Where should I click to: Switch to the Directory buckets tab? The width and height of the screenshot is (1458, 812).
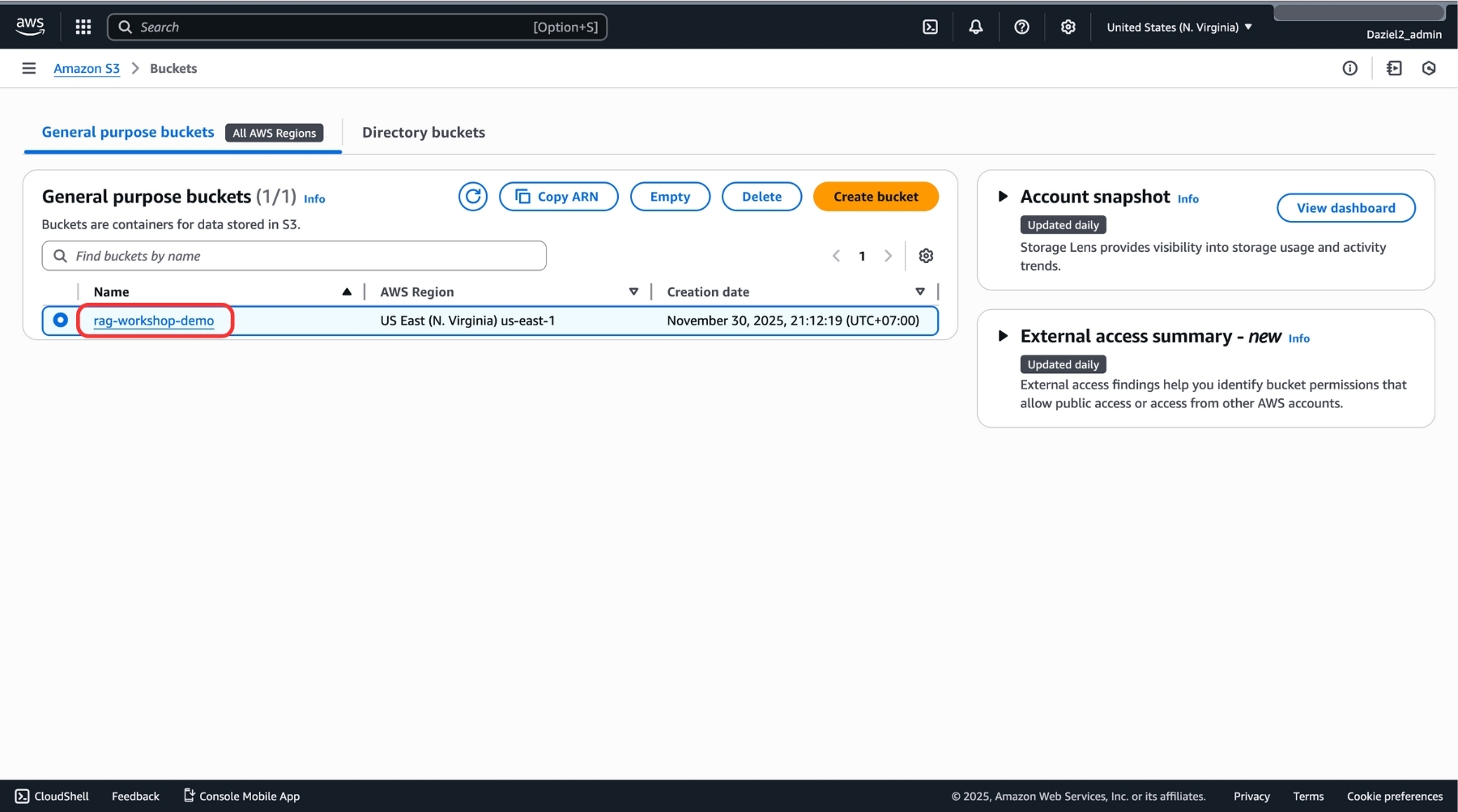pyautogui.click(x=423, y=133)
